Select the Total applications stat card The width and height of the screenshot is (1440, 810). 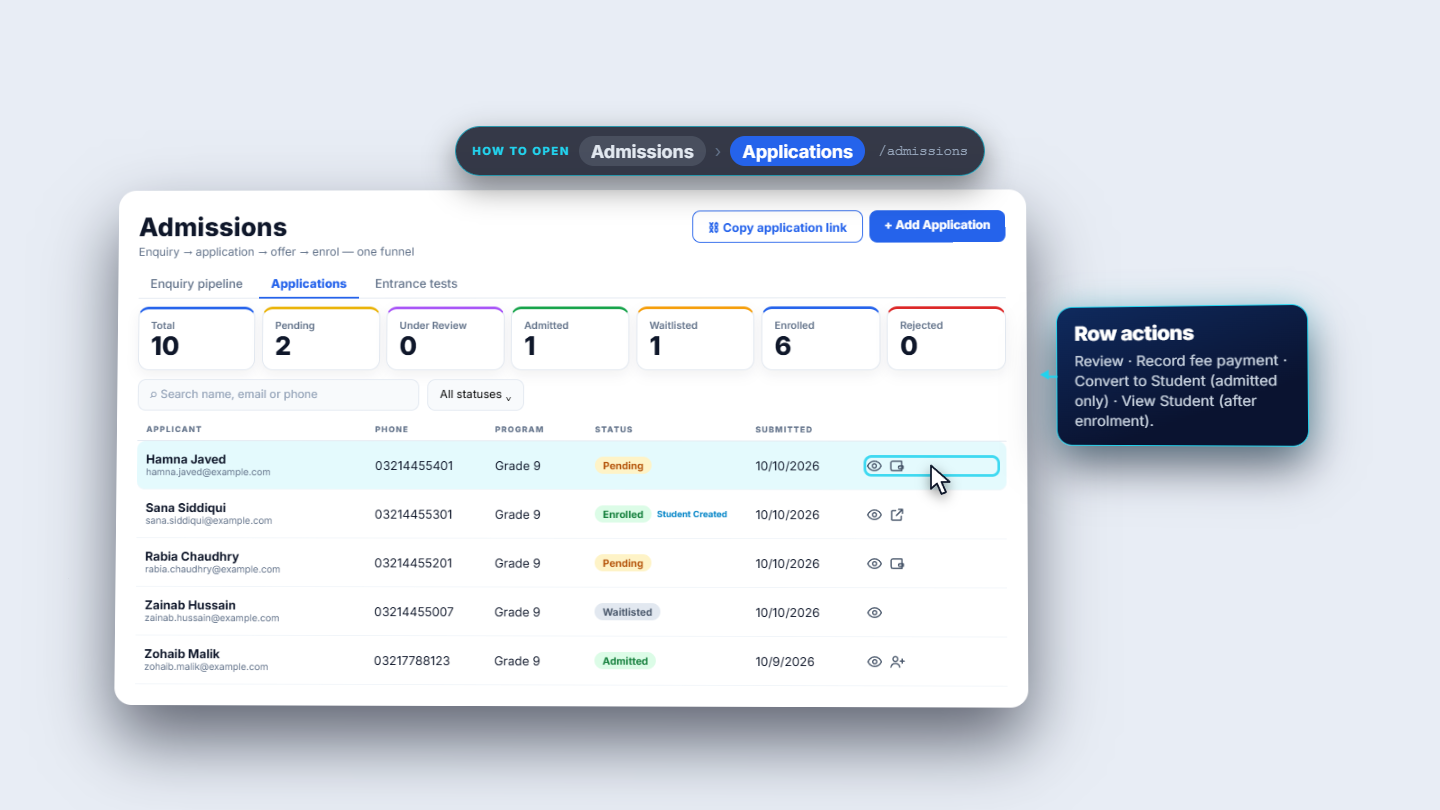coord(196,339)
